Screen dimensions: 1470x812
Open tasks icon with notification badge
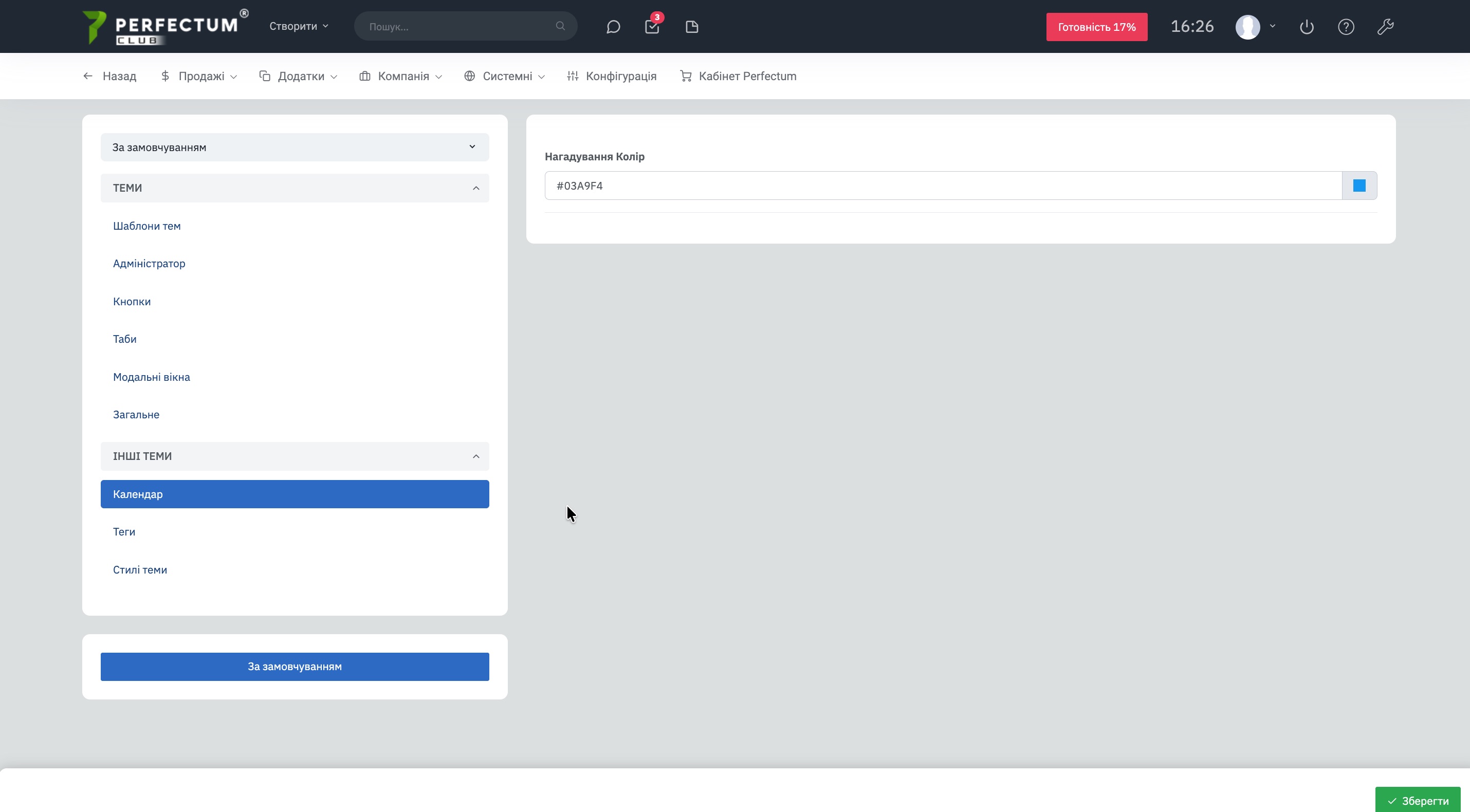652,27
